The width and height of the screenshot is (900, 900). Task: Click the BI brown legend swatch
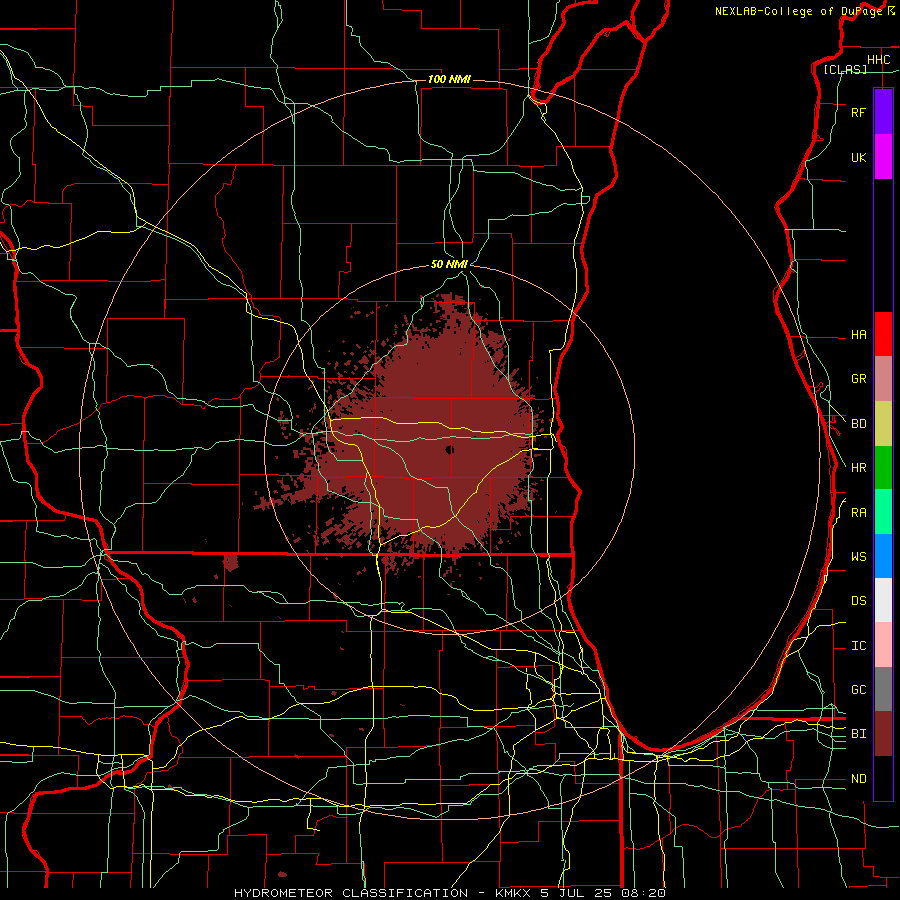[x=883, y=734]
